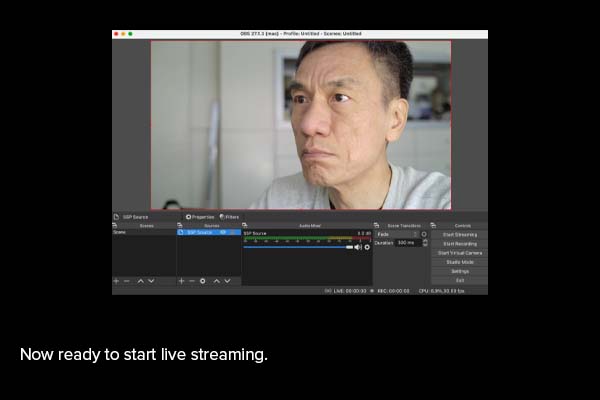Enable Studio Mode
600x400 pixels.
(459, 262)
